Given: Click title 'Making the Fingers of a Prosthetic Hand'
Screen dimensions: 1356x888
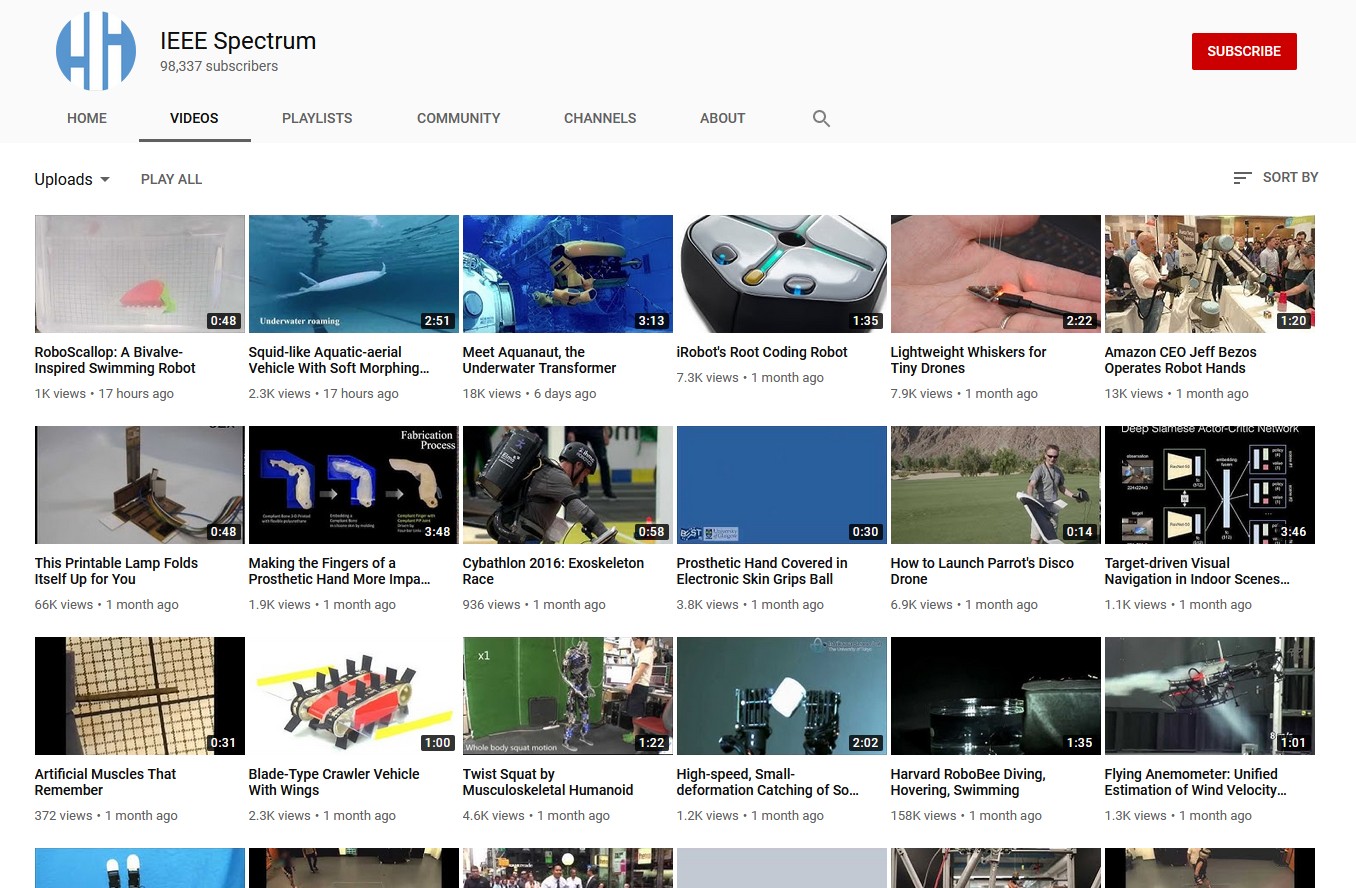Looking at the screenshot, I should 340,571.
